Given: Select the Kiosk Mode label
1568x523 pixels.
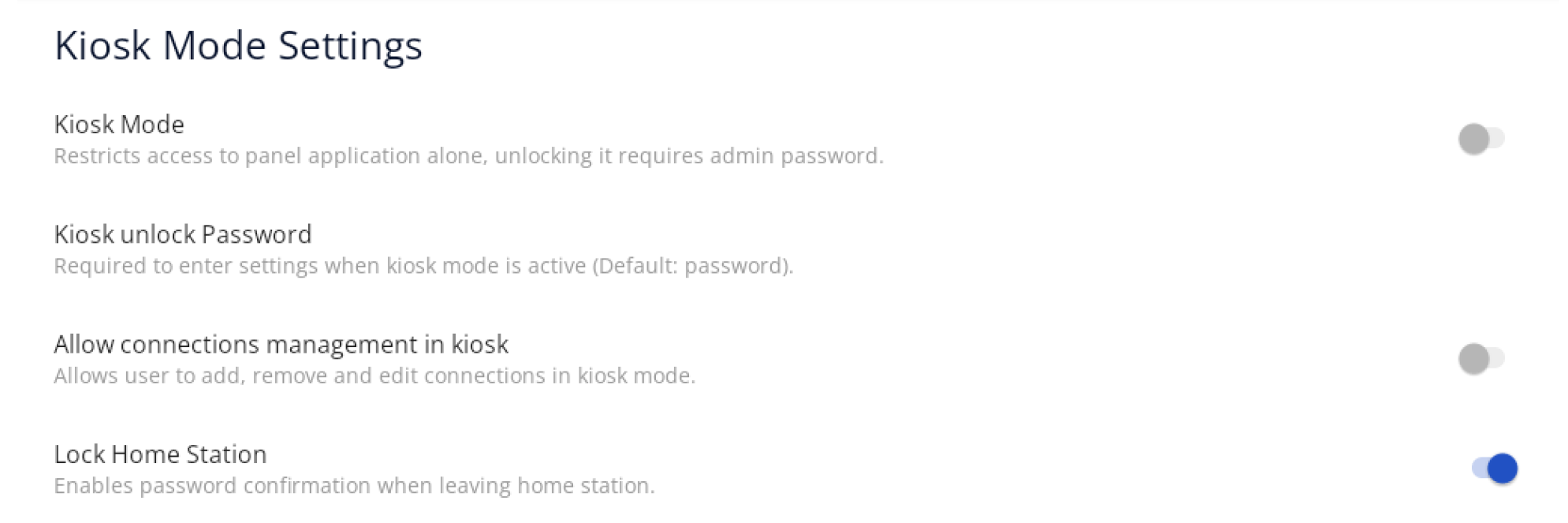Looking at the screenshot, I should coord(119,124).
